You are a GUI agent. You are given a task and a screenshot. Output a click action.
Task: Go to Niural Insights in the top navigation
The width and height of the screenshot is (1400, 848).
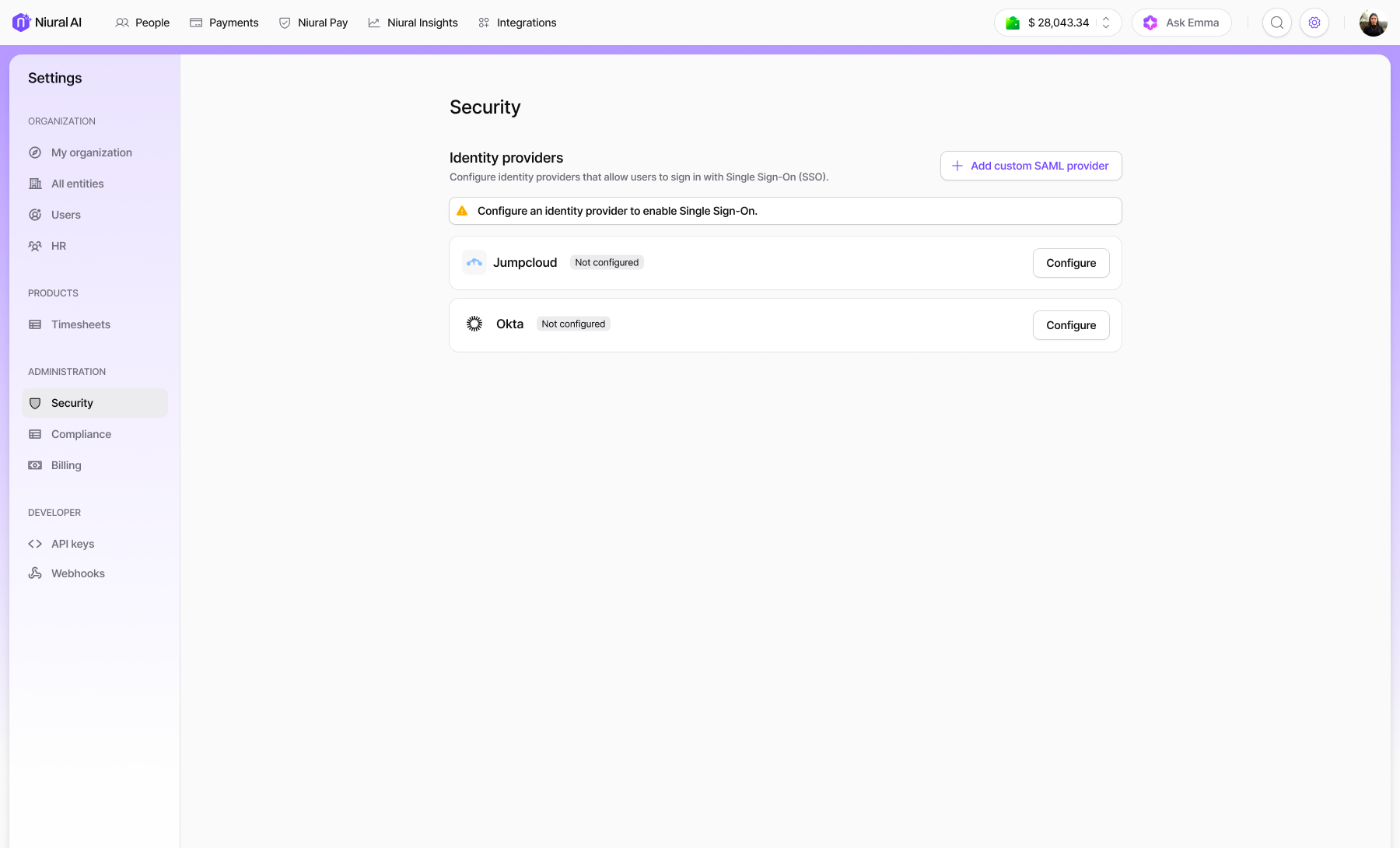click(413, 23)
